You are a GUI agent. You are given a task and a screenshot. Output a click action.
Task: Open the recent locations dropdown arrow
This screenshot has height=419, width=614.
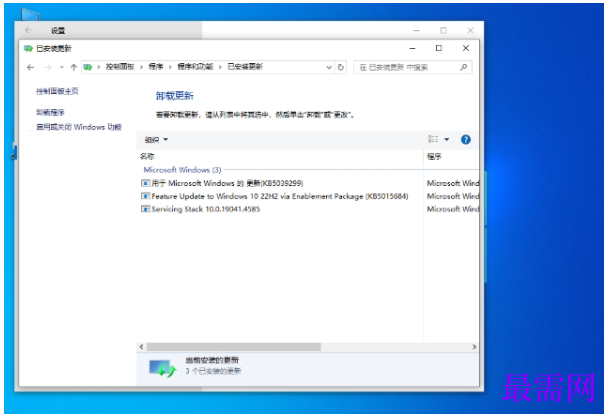tap(61, 67)
